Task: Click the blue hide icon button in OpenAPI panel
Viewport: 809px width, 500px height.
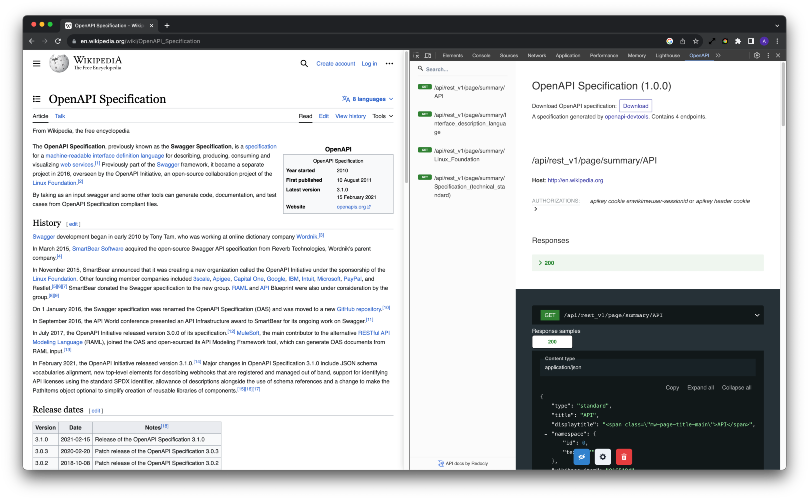Action: pos(581,457)
